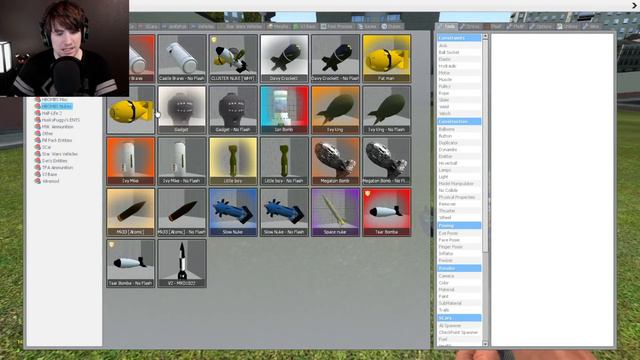Open the Half-Life 2 entity category
The image size is (640, 360).
pyautogui.click(x=49, y=113)
